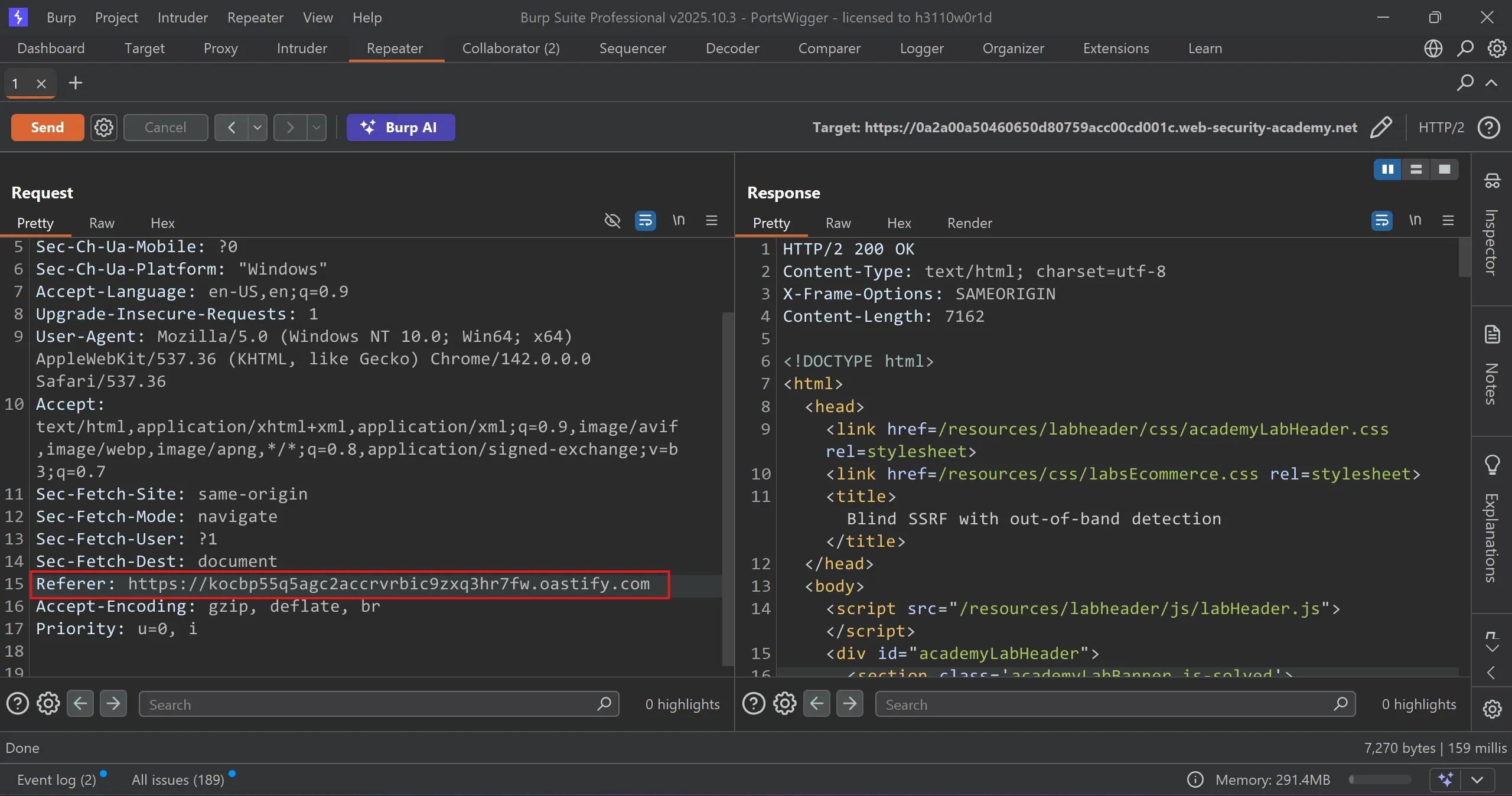Click the memory usage bar indicator

[1380, 779]
